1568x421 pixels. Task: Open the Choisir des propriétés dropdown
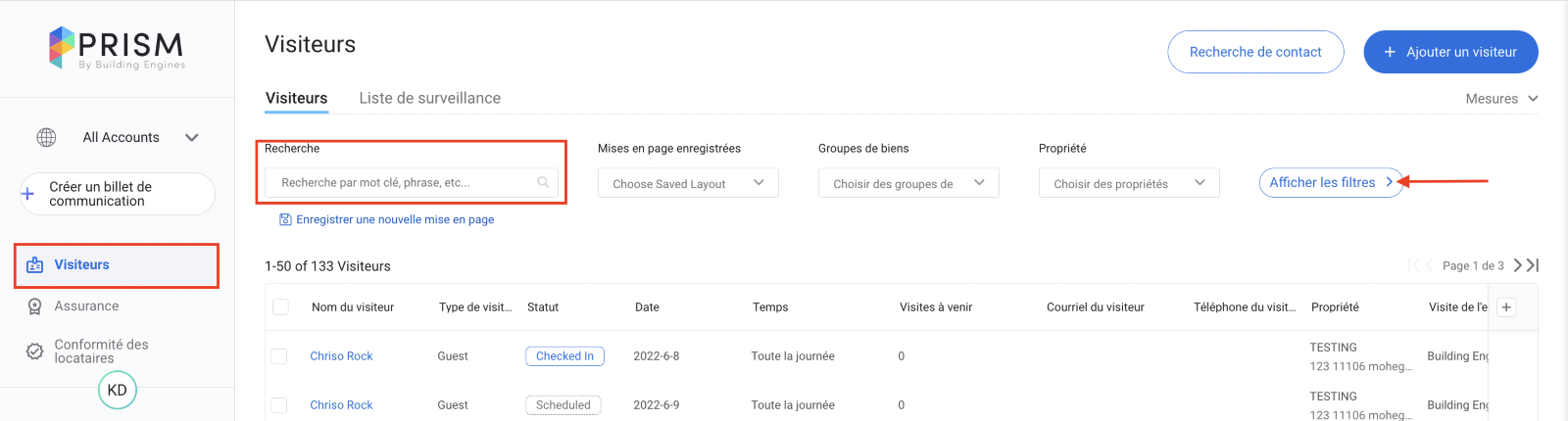click(x=1129, y=183)
